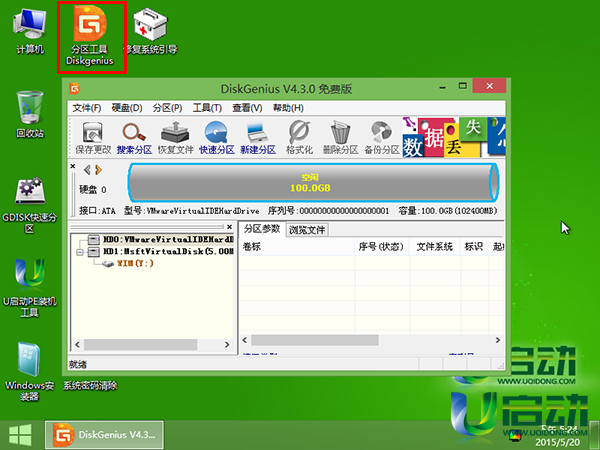Viewport: 600px width, 450px height.
Task: Open the 回收站 recycle bin
Action: click(30, 115)
